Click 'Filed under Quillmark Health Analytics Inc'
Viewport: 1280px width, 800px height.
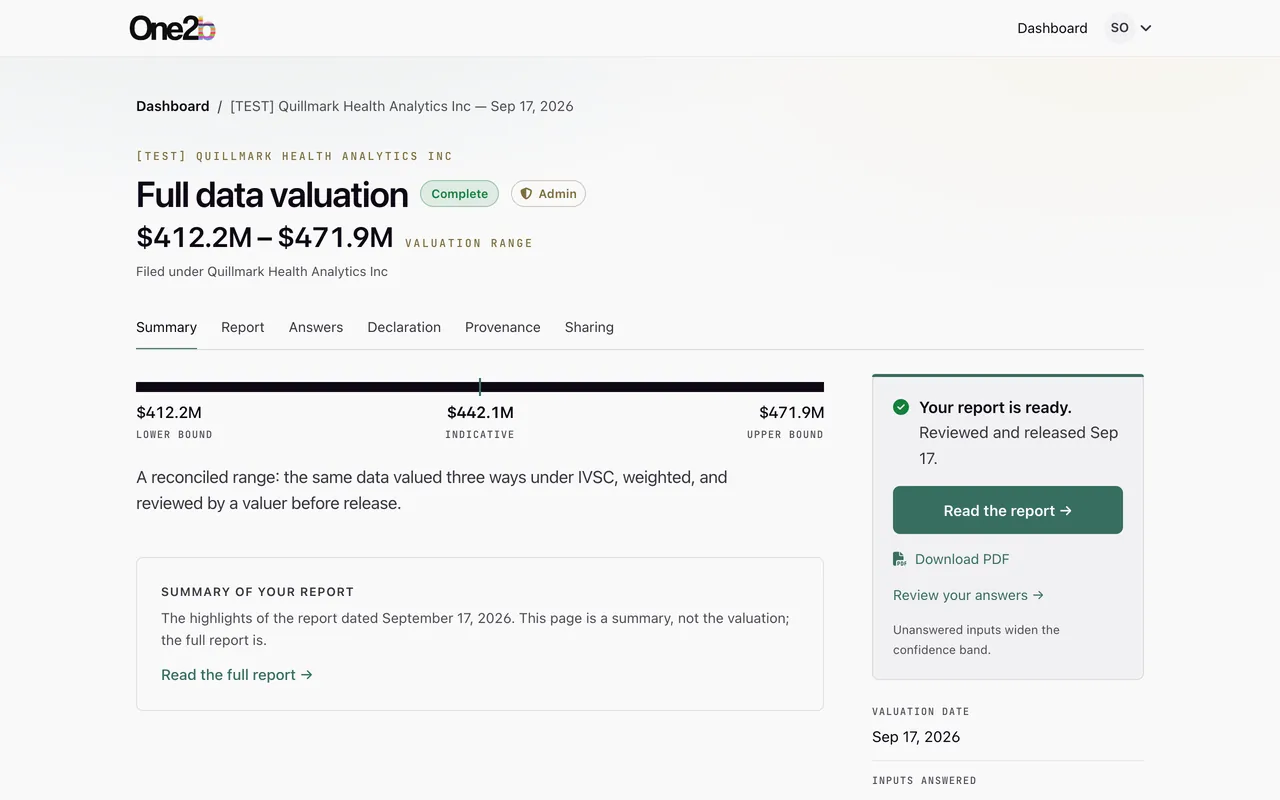click(262, 271)
